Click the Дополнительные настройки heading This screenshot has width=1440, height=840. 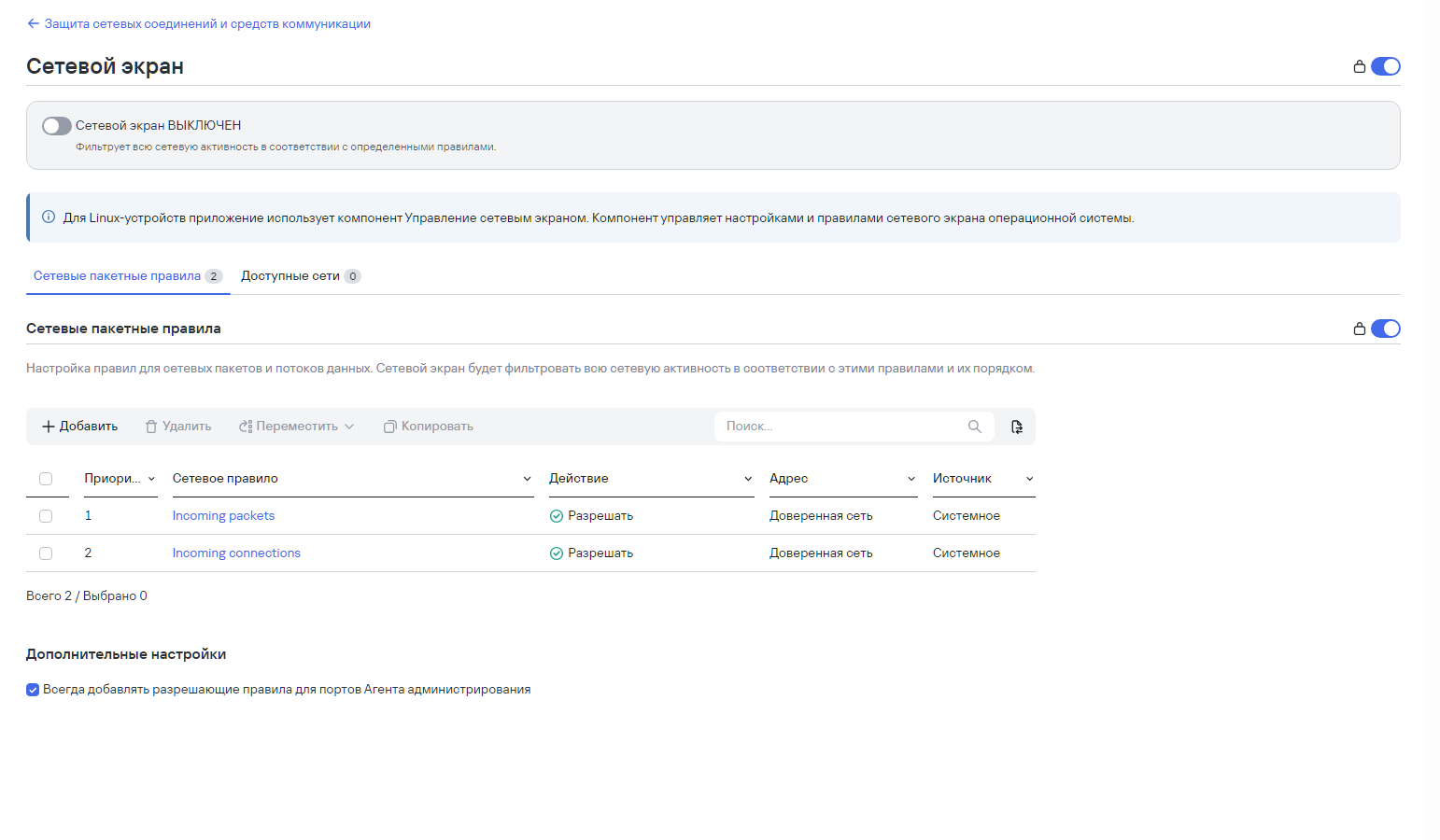(x=126, y=654)
